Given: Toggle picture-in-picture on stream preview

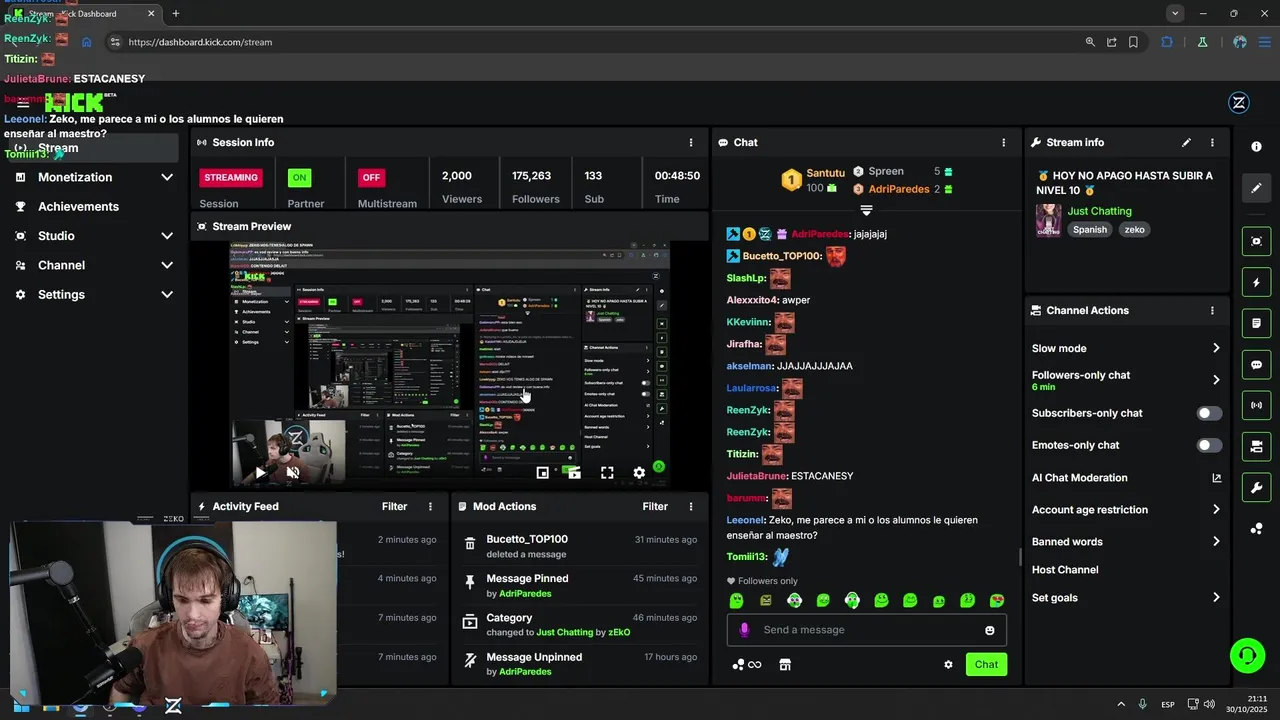Looking at the screenshot, I should [542, 473].
